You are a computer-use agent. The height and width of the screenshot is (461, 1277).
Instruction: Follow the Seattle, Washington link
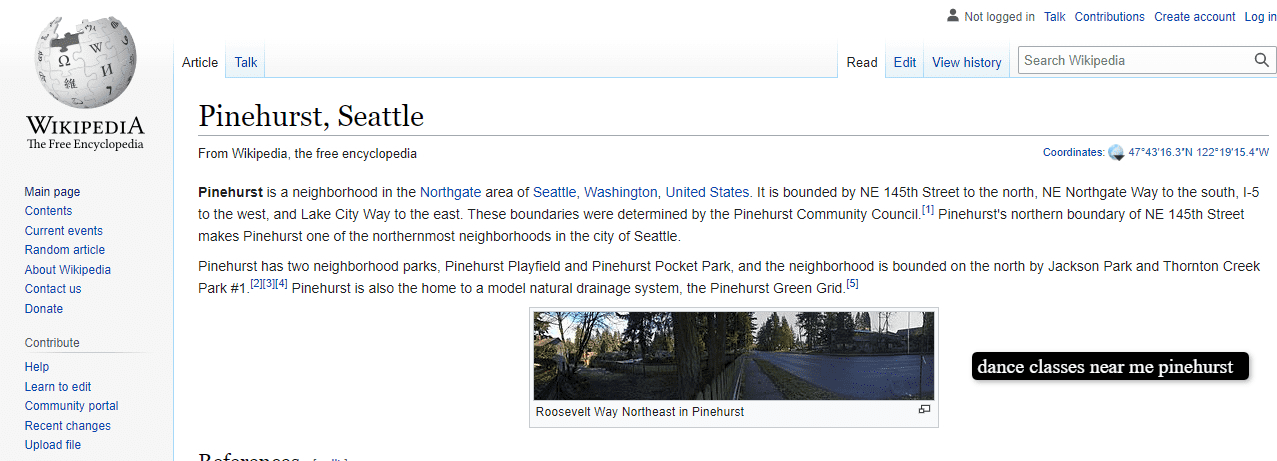pyautogui.click(x=595, y=192)
